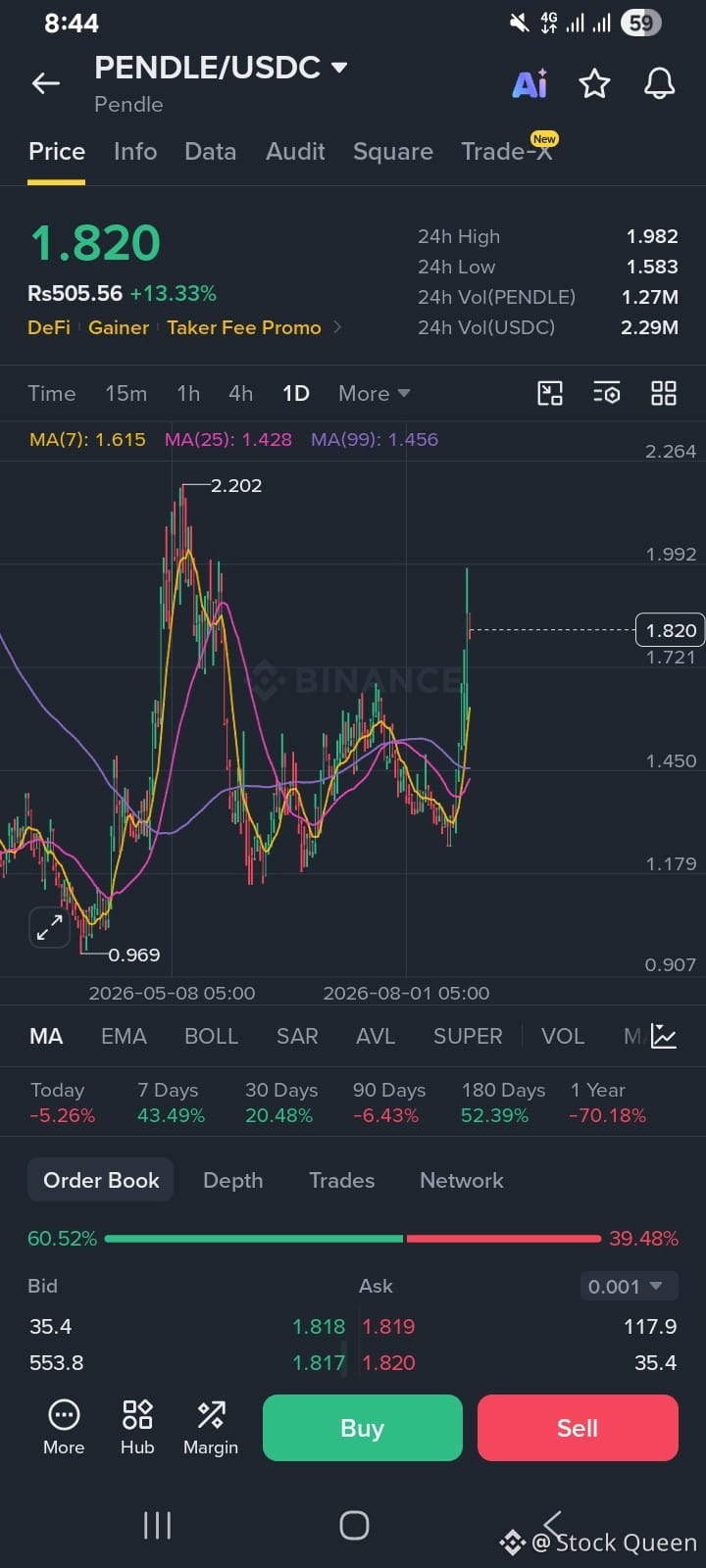Open Android recent apps button
Image resolution: width=706 pixels, height=1568 pixels.
[x=157, y=1525]
